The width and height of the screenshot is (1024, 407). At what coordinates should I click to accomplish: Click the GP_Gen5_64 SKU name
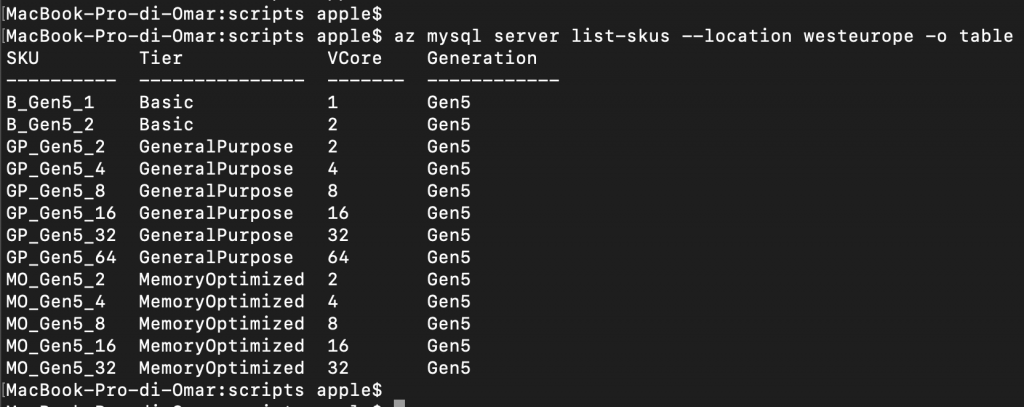(61, 257)
